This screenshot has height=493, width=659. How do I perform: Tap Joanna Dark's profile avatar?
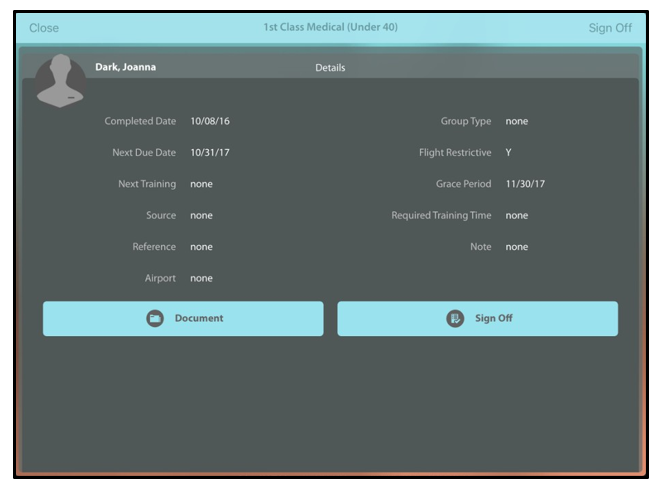[60, 80]
